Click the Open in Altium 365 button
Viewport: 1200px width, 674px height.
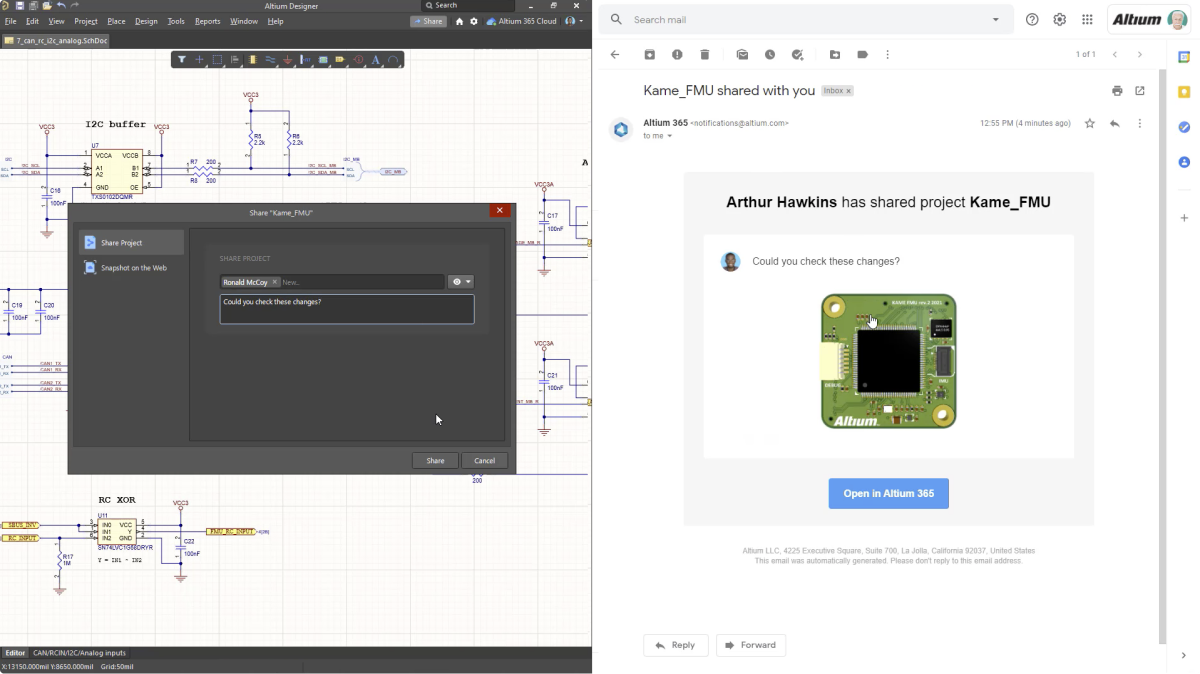(x=888, y=494)
